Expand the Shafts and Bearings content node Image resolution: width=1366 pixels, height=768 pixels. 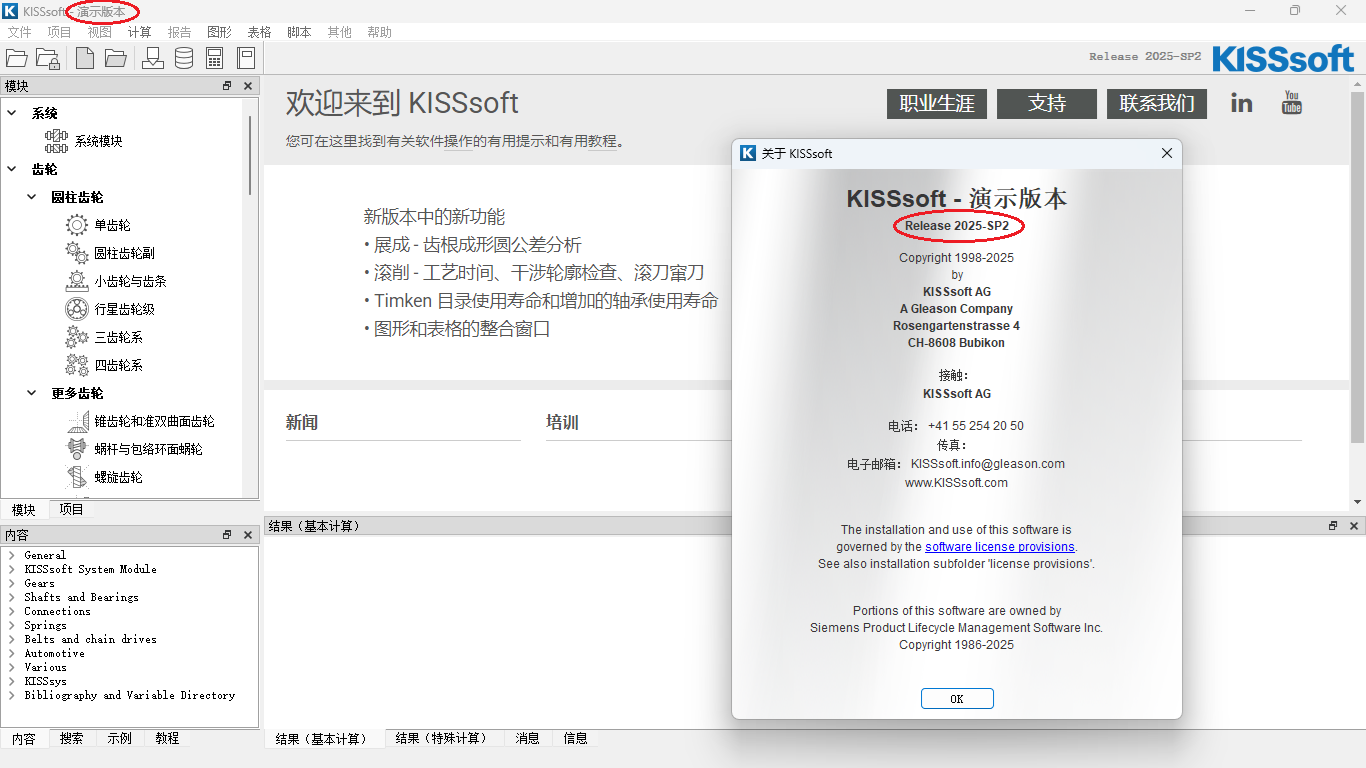tap(12, 597)
